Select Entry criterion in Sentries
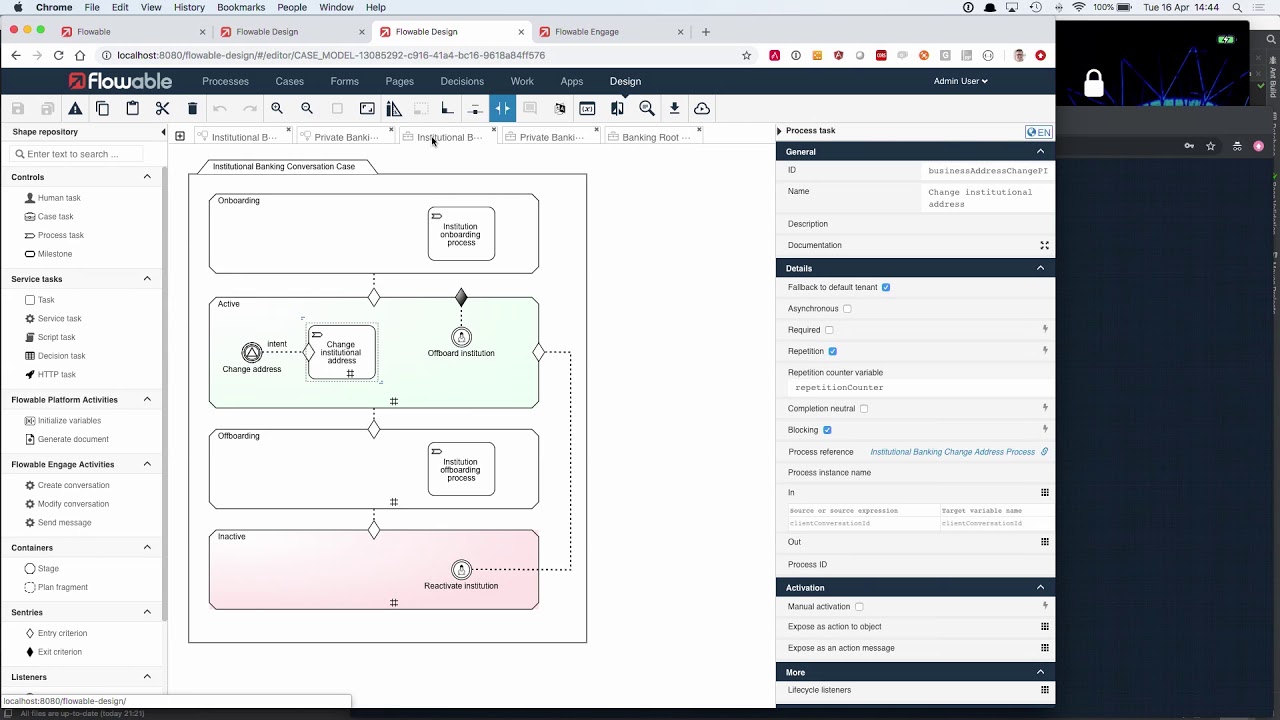This screenshot has height=720, width=1280. tap(62, 633)
